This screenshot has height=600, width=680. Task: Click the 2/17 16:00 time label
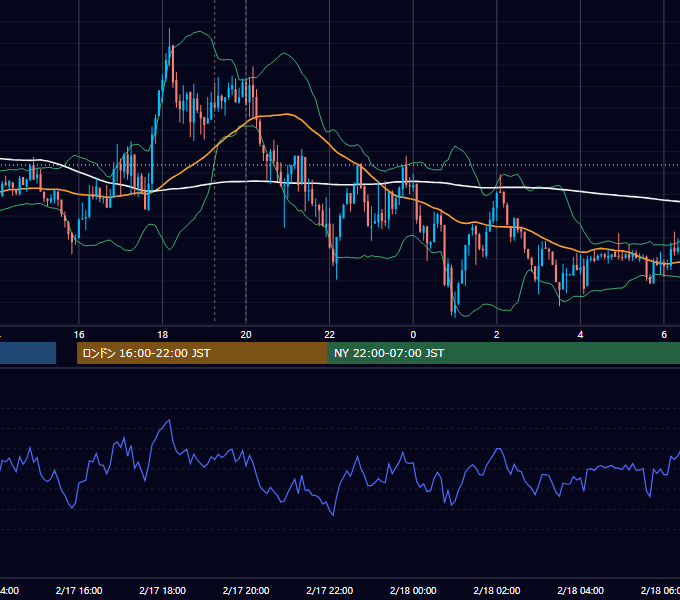(x=79, y=590)
